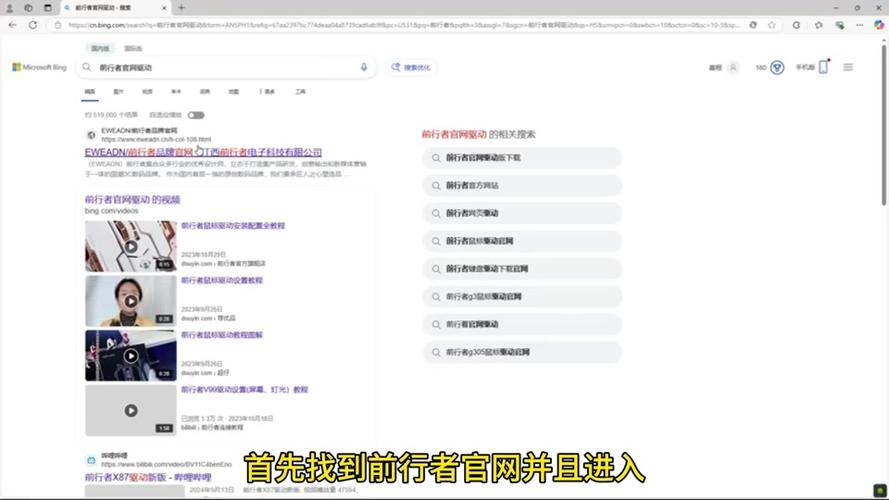The image size is (889, 500).
Task: Open 前行者V99驱动设置 教程 video link
Action: click(244, 390)
